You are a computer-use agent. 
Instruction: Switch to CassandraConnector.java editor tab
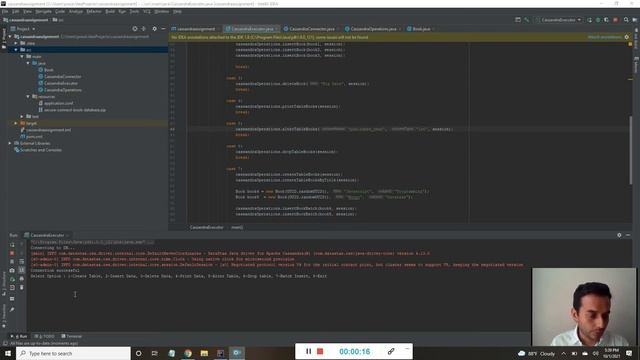(311, 29)
